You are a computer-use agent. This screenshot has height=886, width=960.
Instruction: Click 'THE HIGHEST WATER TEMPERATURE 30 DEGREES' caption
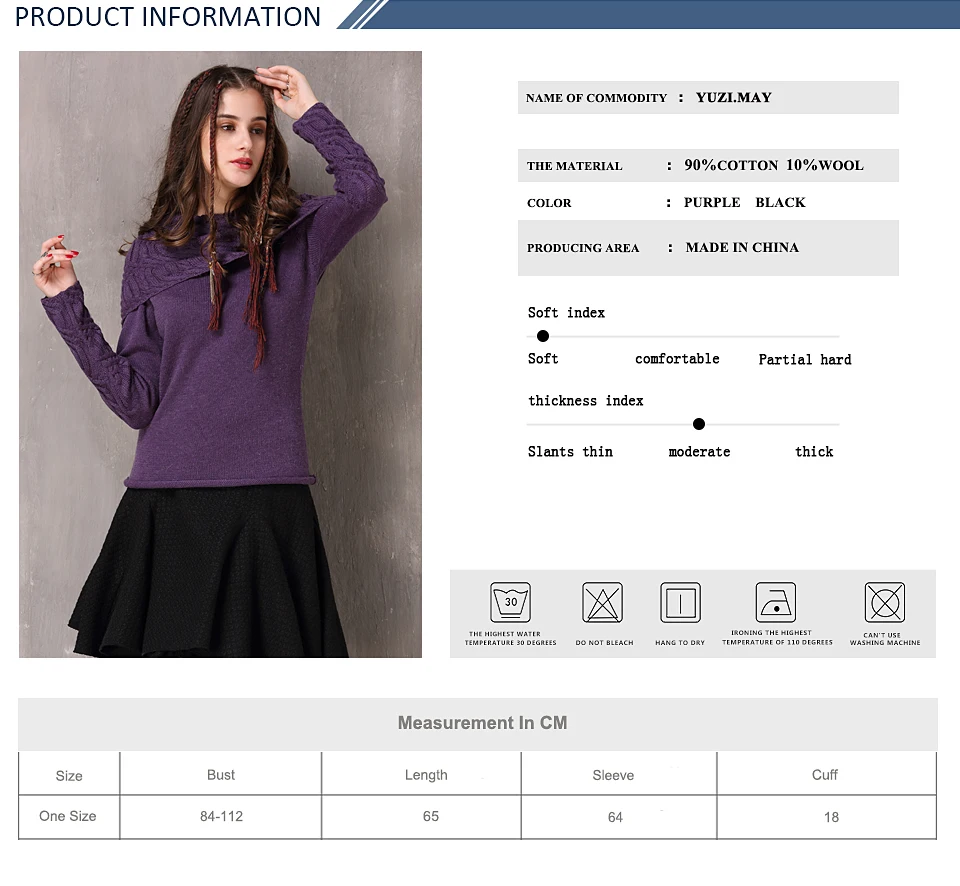click(511, 639)
